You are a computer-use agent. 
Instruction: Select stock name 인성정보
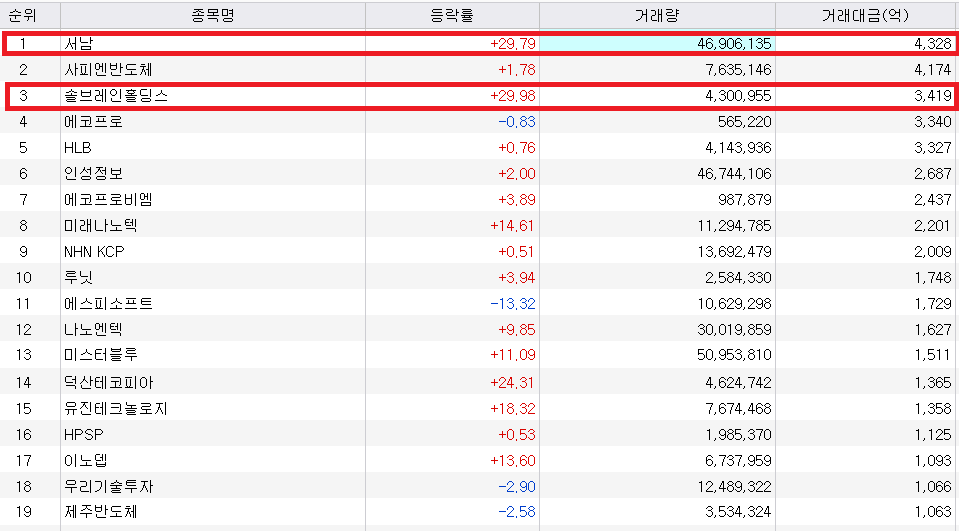pos(94,174)
